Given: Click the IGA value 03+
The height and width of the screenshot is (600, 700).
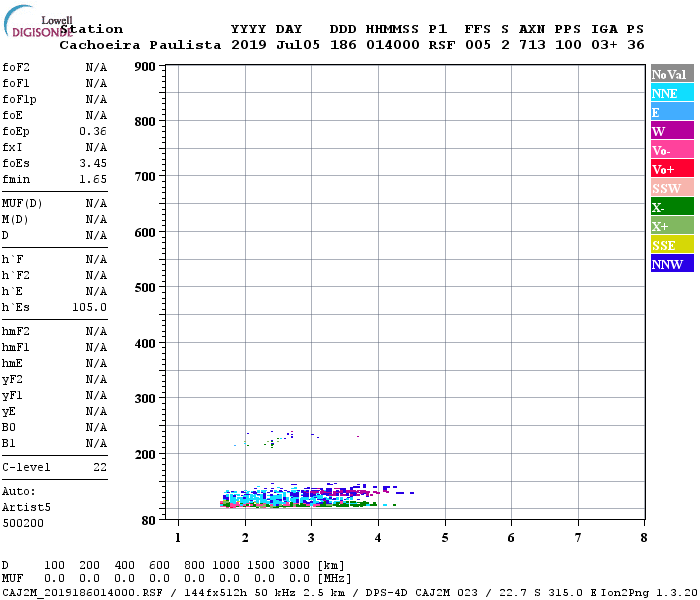Looking at the screenshot, I should pyautogui.click(x=604, y=45).
